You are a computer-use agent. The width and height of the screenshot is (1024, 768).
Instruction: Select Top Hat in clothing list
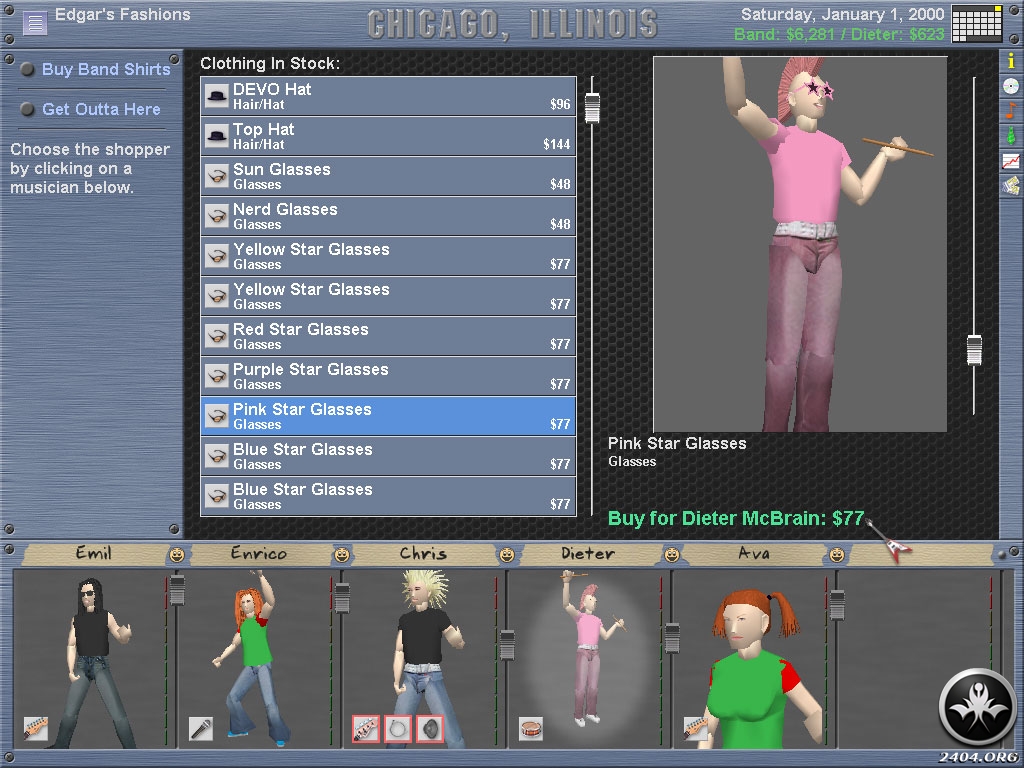click(x=388, y=136)
